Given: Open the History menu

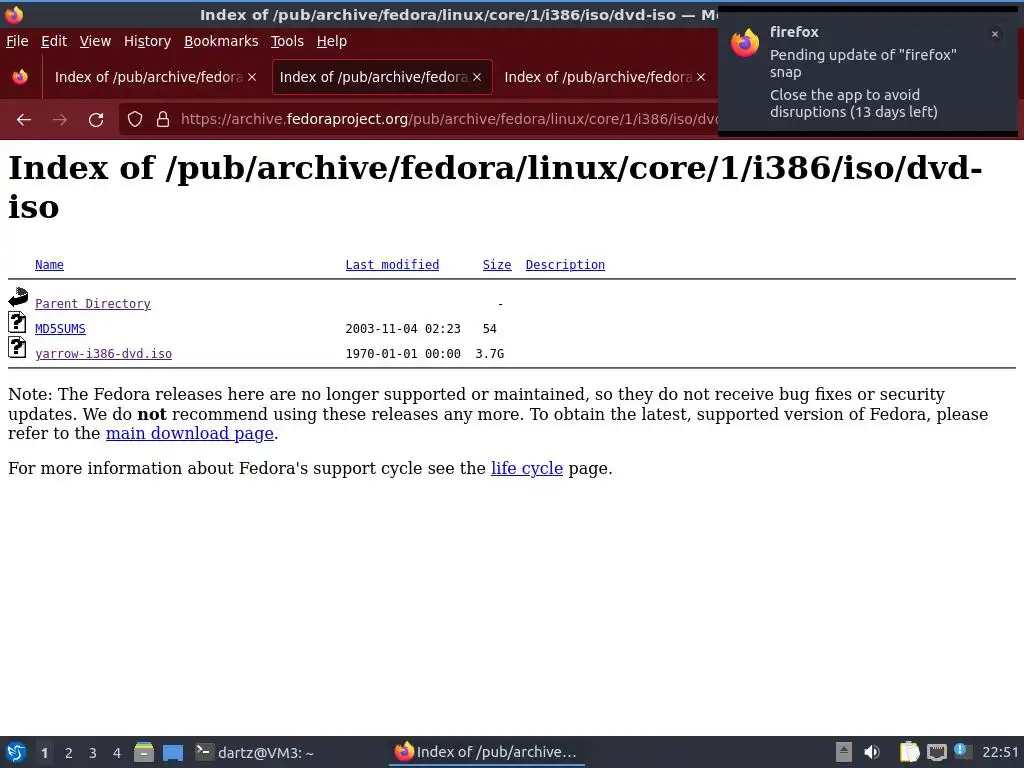Looking at the screenshot, I should [147, 41].
